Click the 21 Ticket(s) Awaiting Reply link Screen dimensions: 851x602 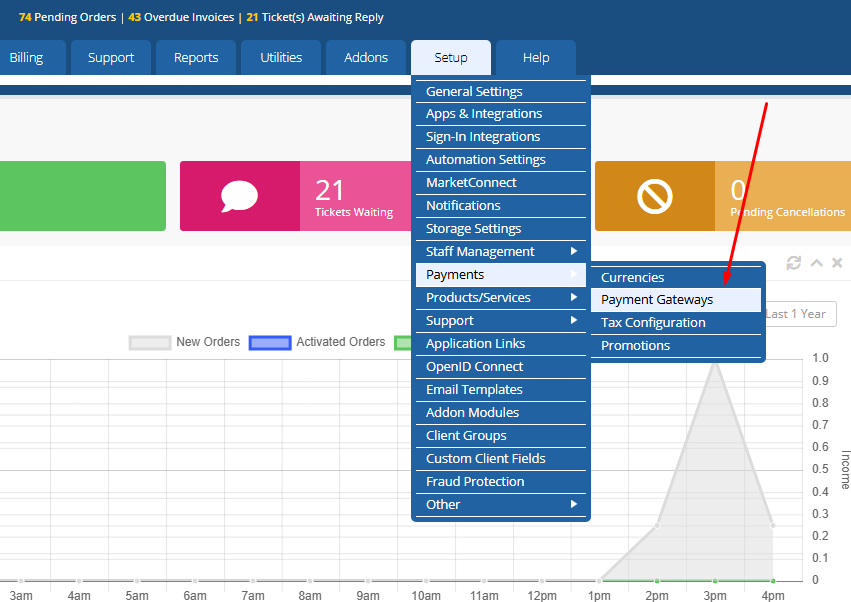point(315,17)
